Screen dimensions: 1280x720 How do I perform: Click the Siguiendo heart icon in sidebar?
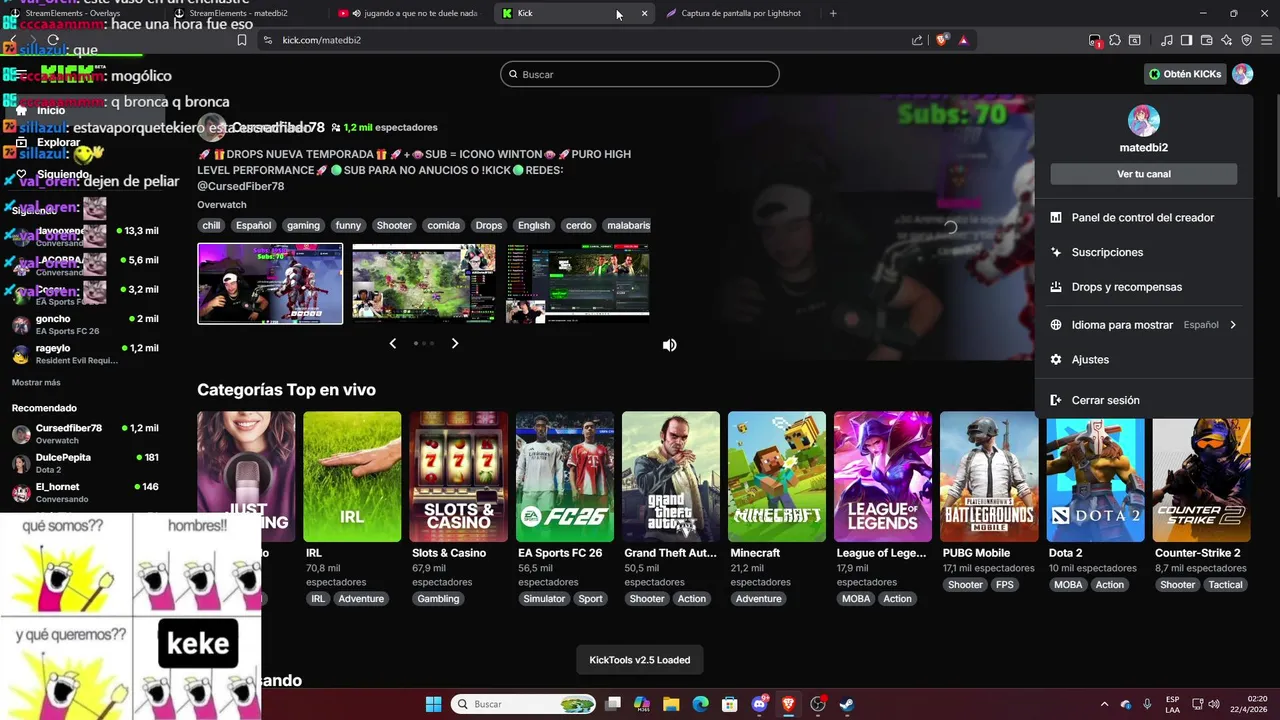[x=21, y=174]
